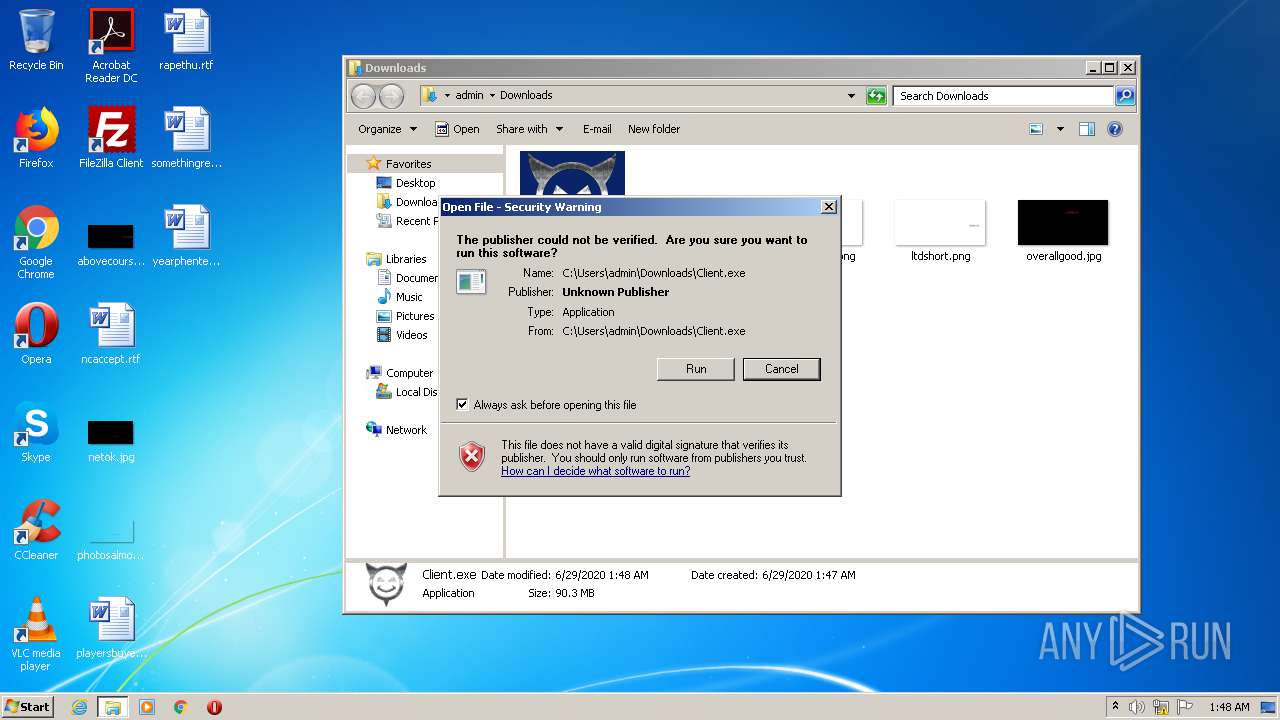Launch Acrobat Reader DC shortcut
Viewport: 1280px width, 720px height.
[111, 46]
